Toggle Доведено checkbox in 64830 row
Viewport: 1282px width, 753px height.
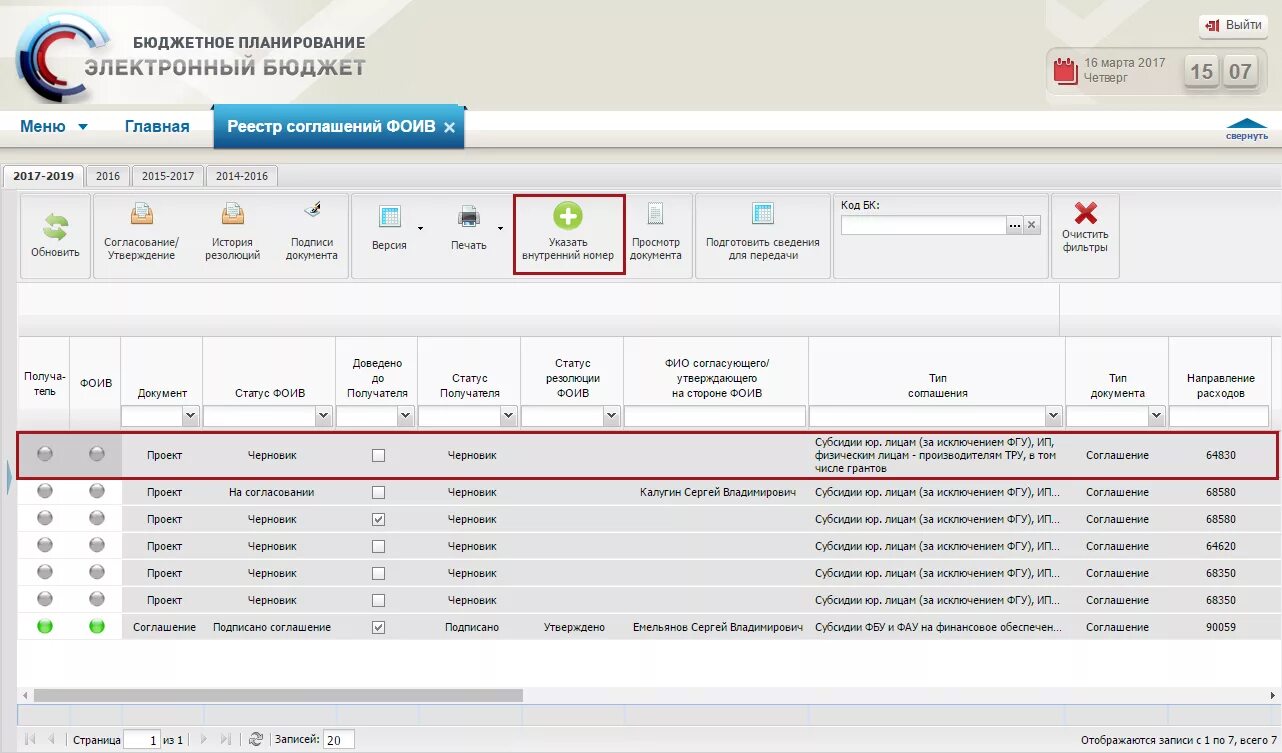(378, 455)
